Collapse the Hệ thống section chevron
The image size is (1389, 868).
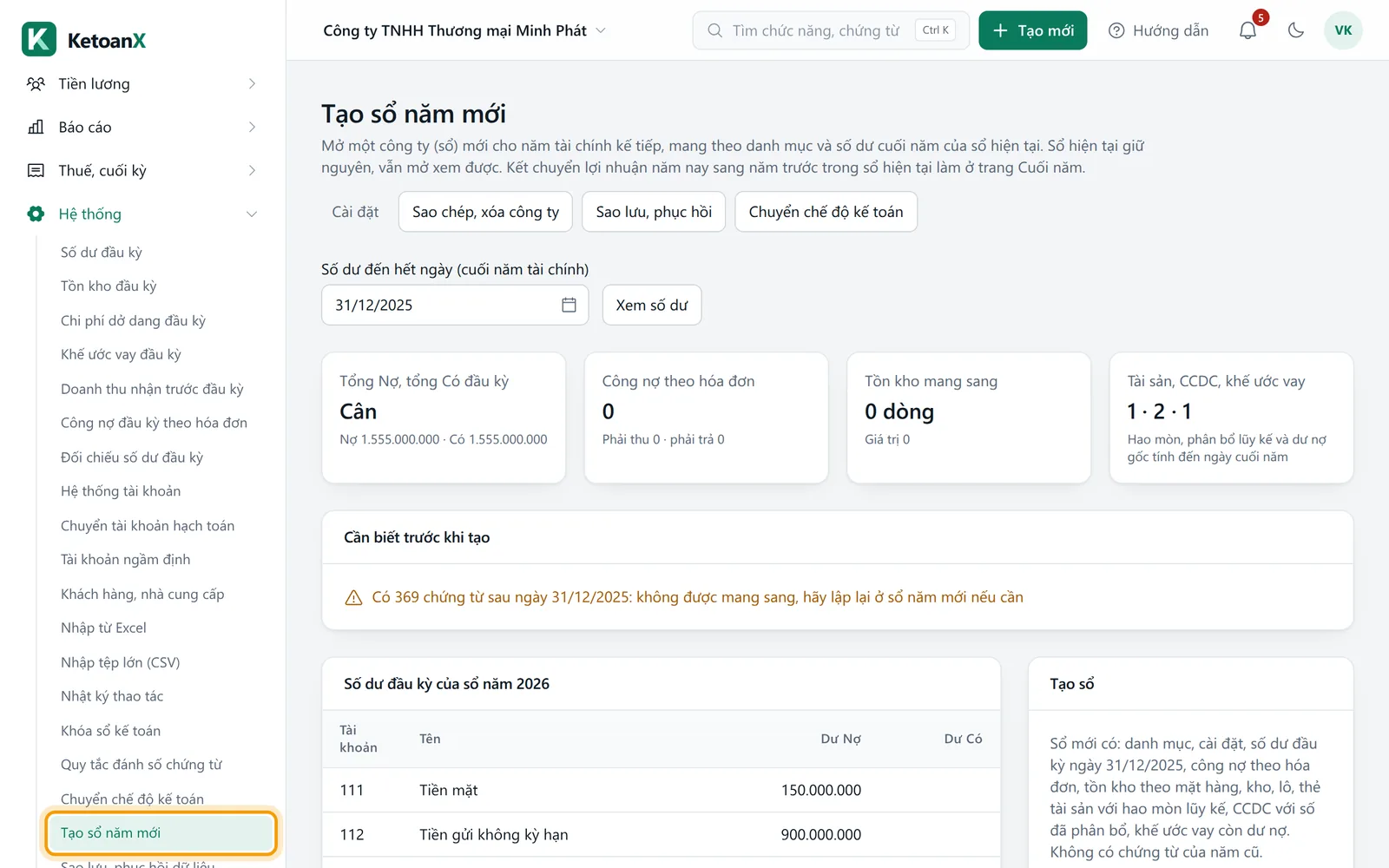(x=252, y=214)
